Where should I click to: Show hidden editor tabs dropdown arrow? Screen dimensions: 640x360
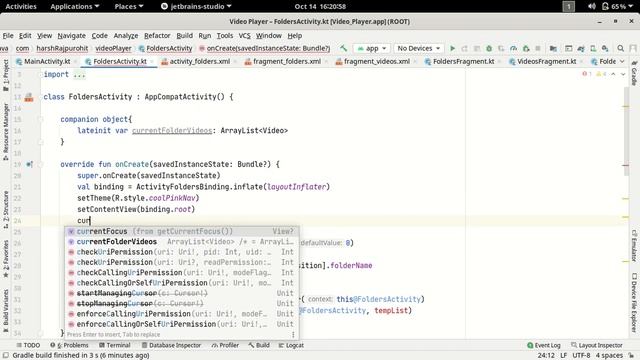click(x=622, y=62)
